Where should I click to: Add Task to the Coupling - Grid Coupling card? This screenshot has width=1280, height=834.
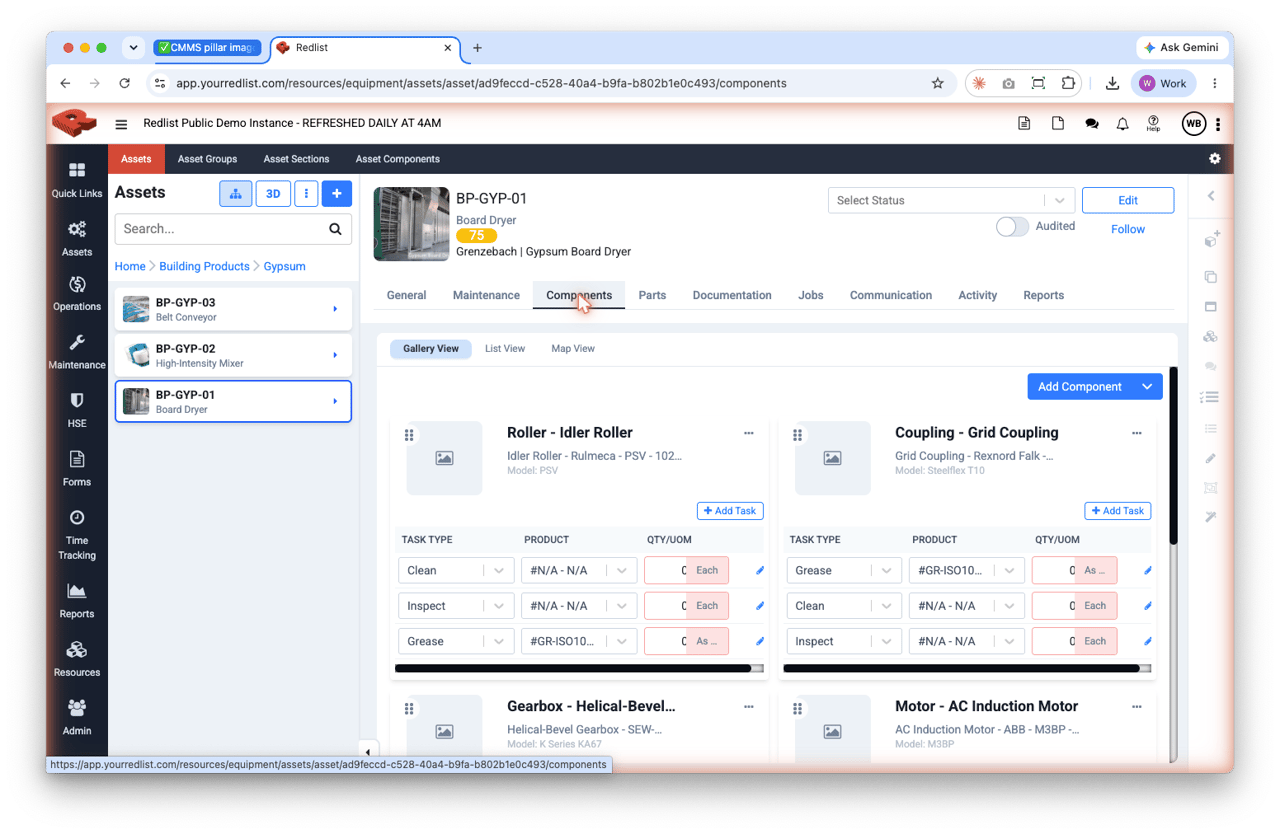pyautogui.click(x=1118, y=511)
